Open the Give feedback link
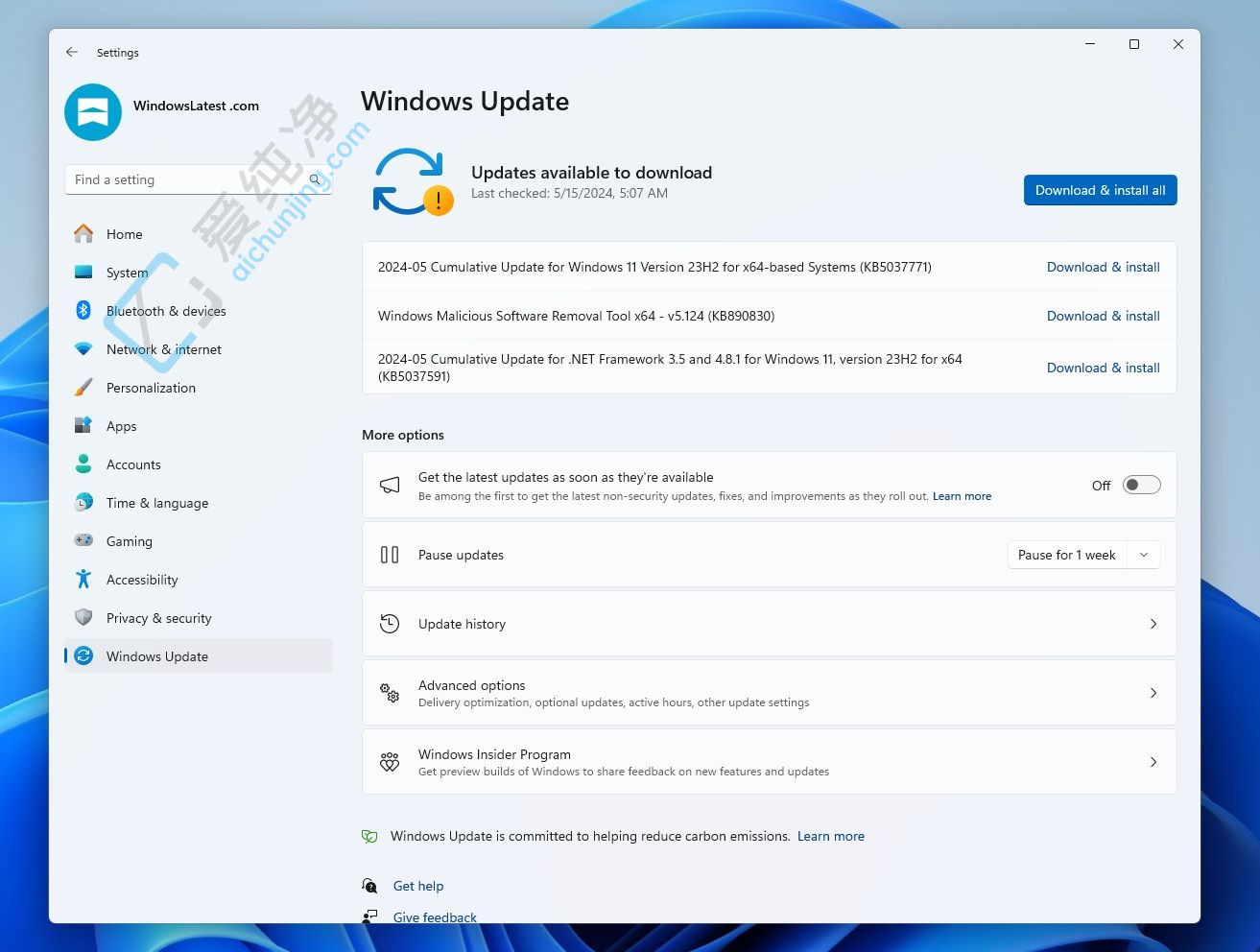Image resolution: width=1260 pixels, height=952 pixels. [435, 917]
